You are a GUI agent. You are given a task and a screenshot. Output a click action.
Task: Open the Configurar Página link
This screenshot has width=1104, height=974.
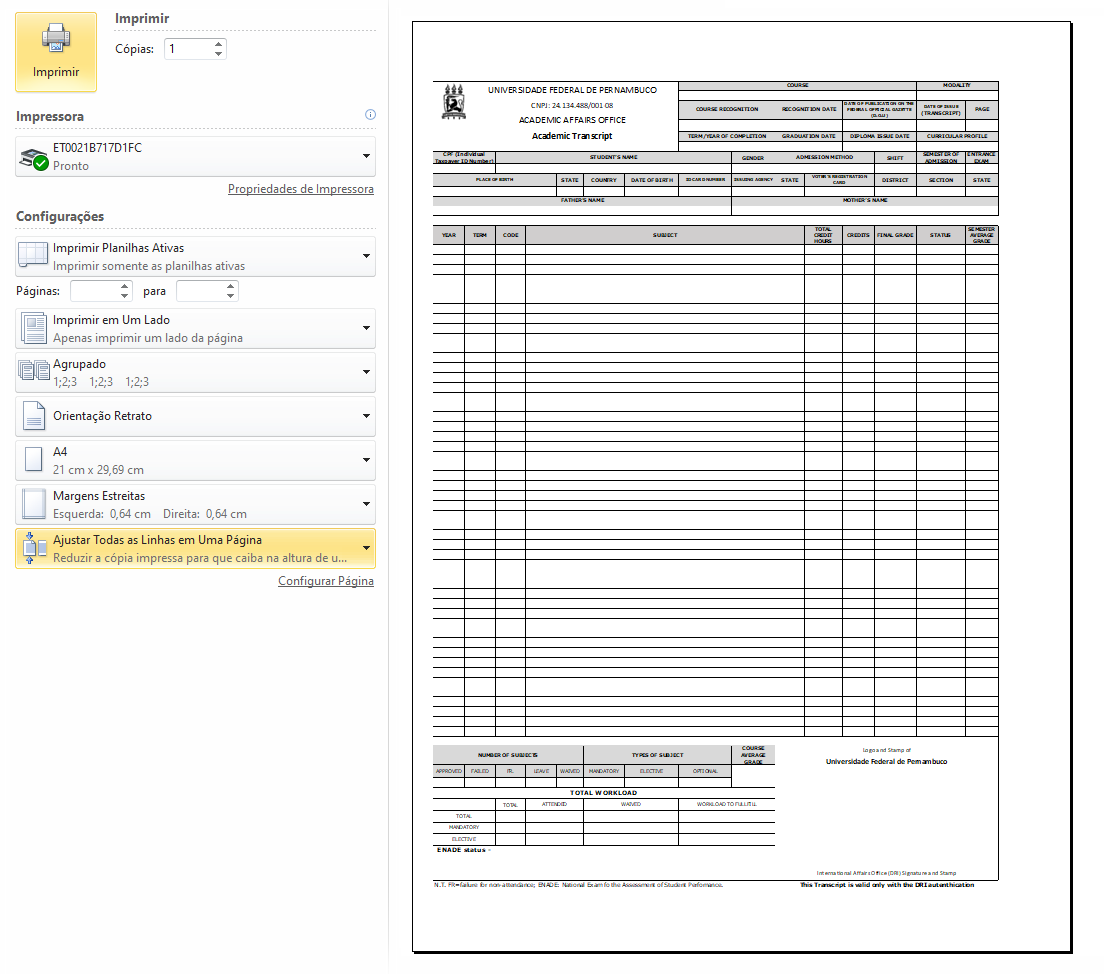[325, 581]
